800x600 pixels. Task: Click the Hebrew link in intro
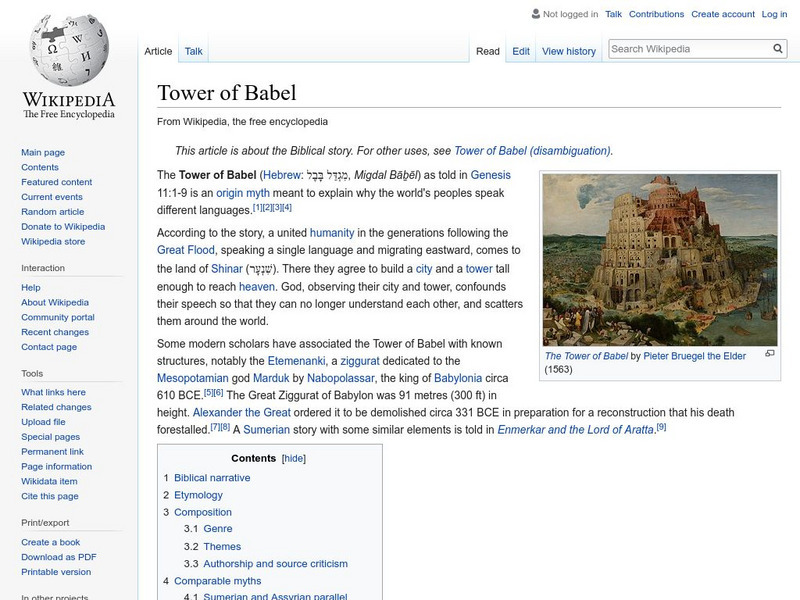click(282, 175)
